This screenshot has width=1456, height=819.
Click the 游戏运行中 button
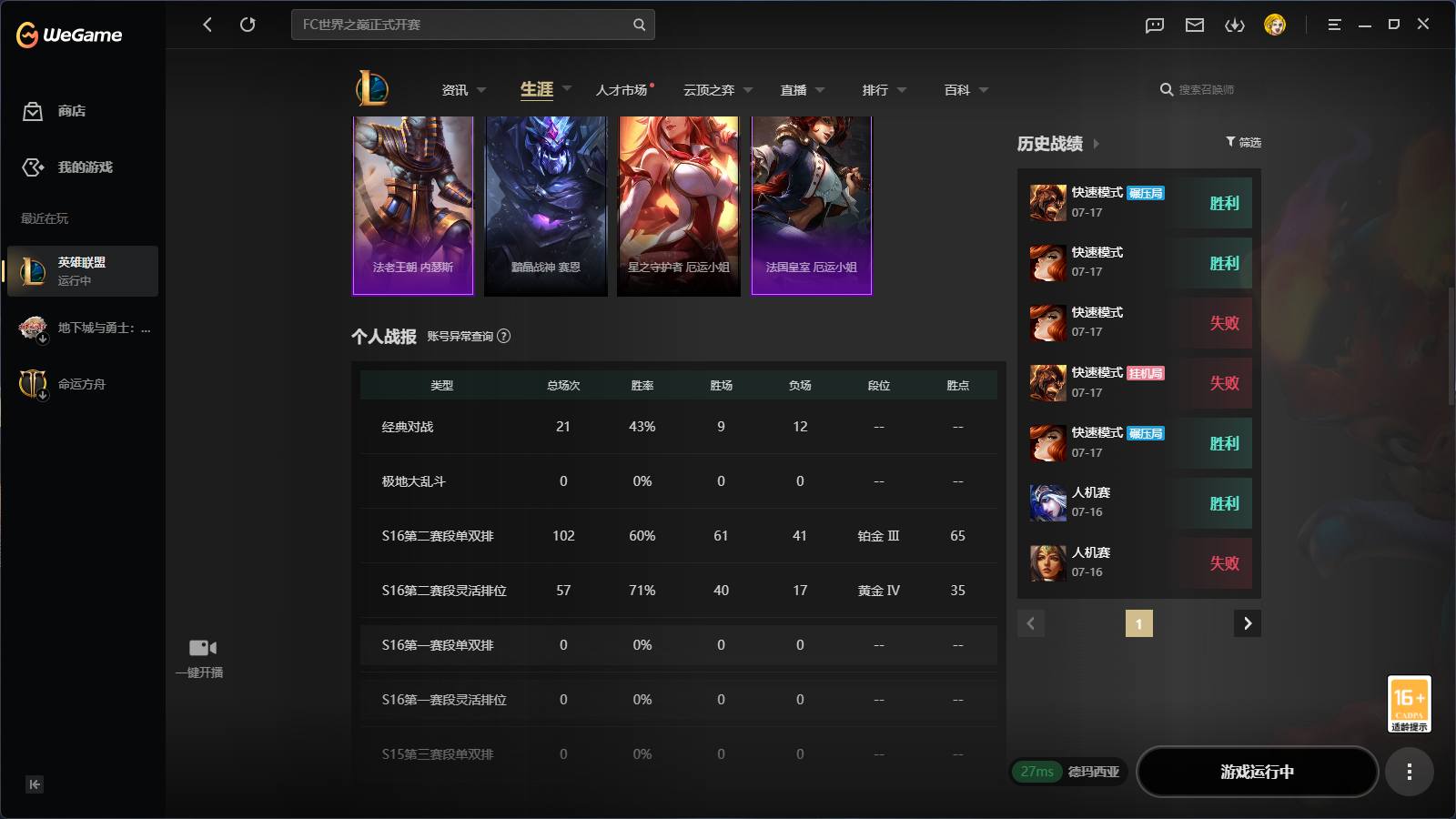click(1258, 772)
